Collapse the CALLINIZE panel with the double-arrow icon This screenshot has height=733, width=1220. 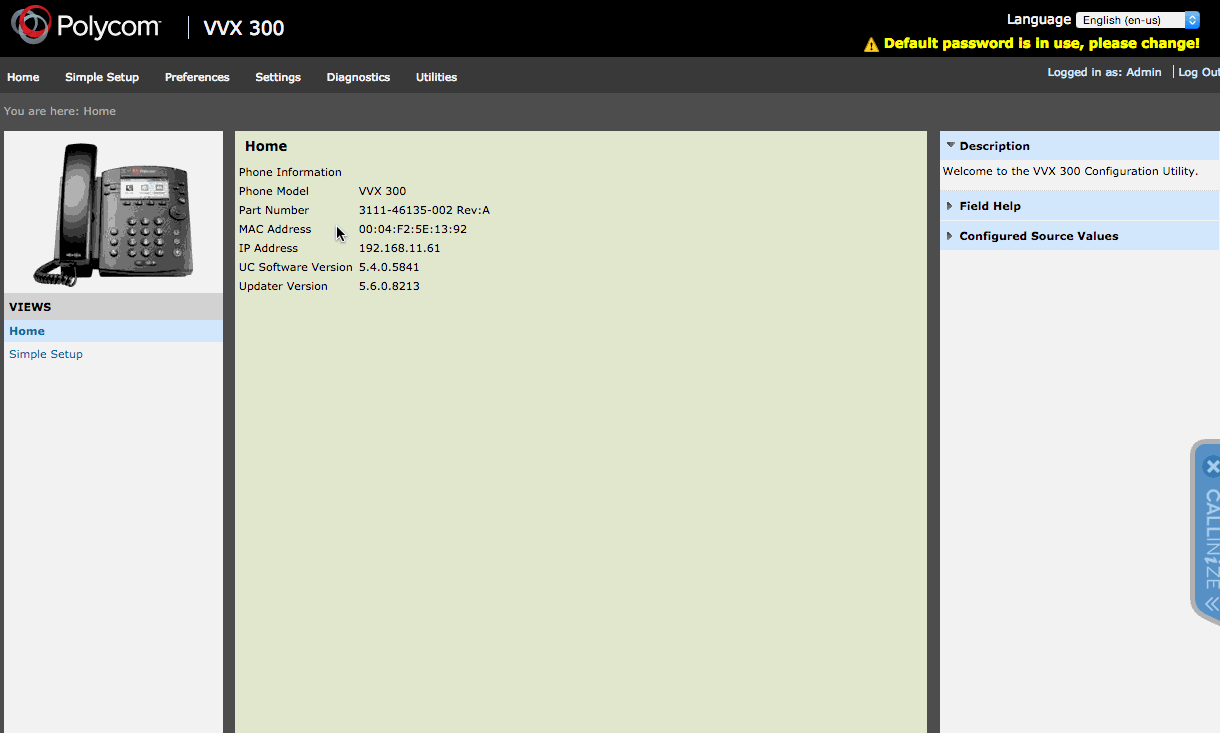pos(1212,603)
